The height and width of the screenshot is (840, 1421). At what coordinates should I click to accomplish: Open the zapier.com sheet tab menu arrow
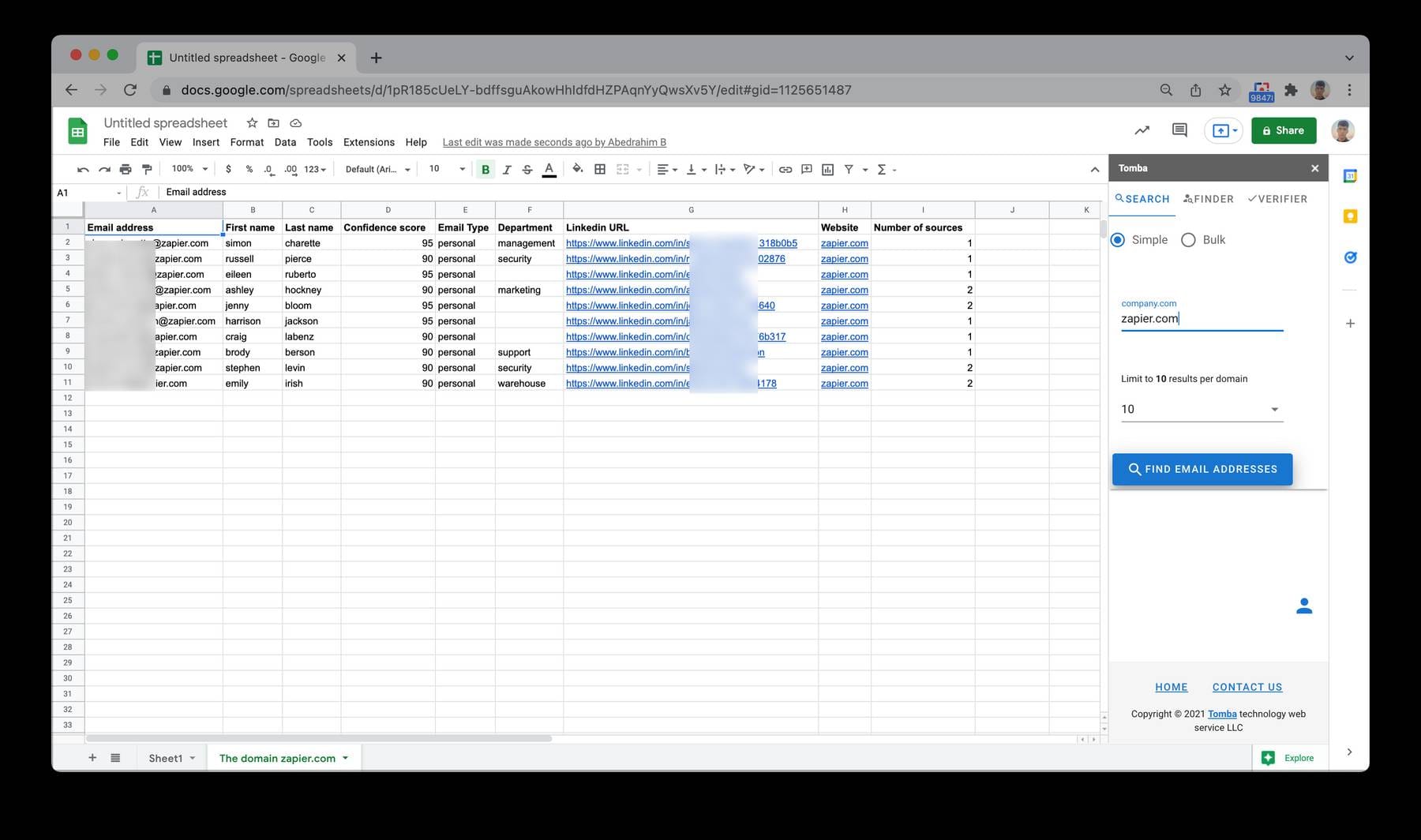345,758
